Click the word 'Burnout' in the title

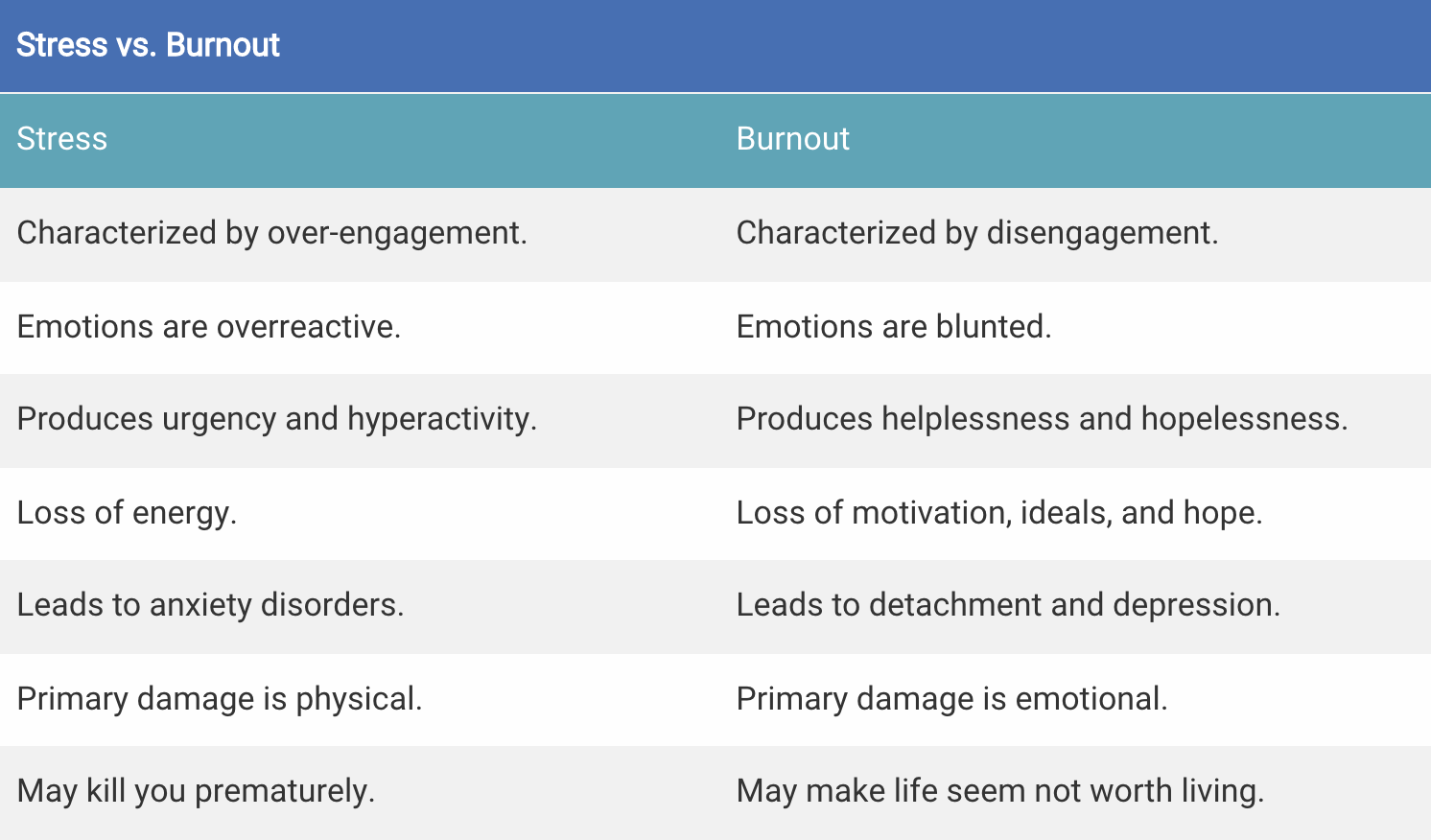[223, 45]
